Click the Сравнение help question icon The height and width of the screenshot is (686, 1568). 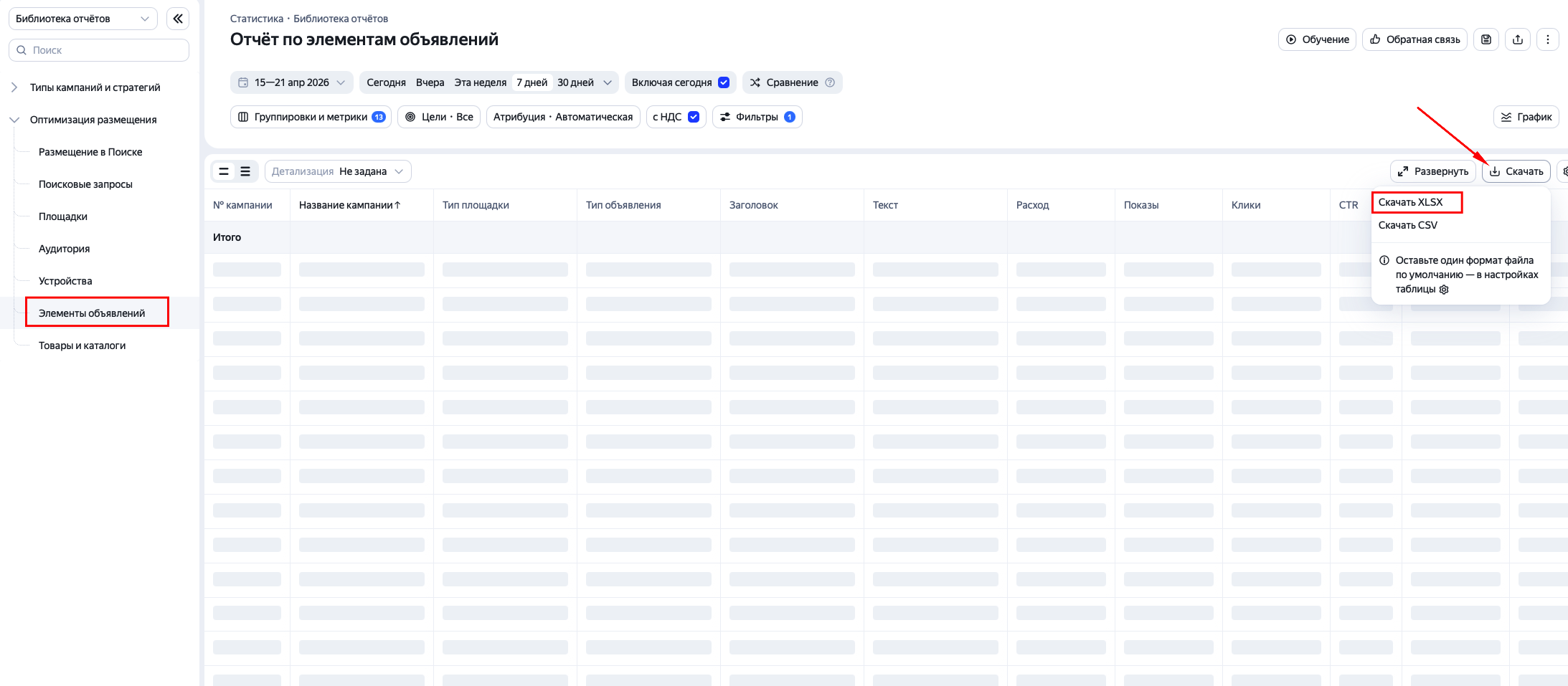[x=830, y=82]
